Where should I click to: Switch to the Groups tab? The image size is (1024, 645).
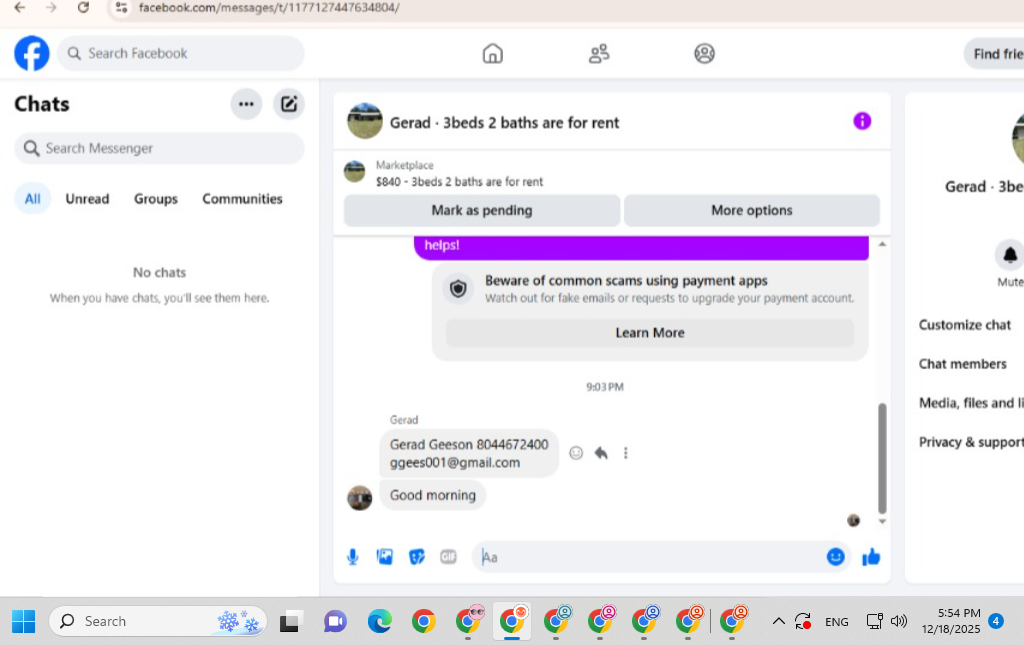[x=155, y=199]
